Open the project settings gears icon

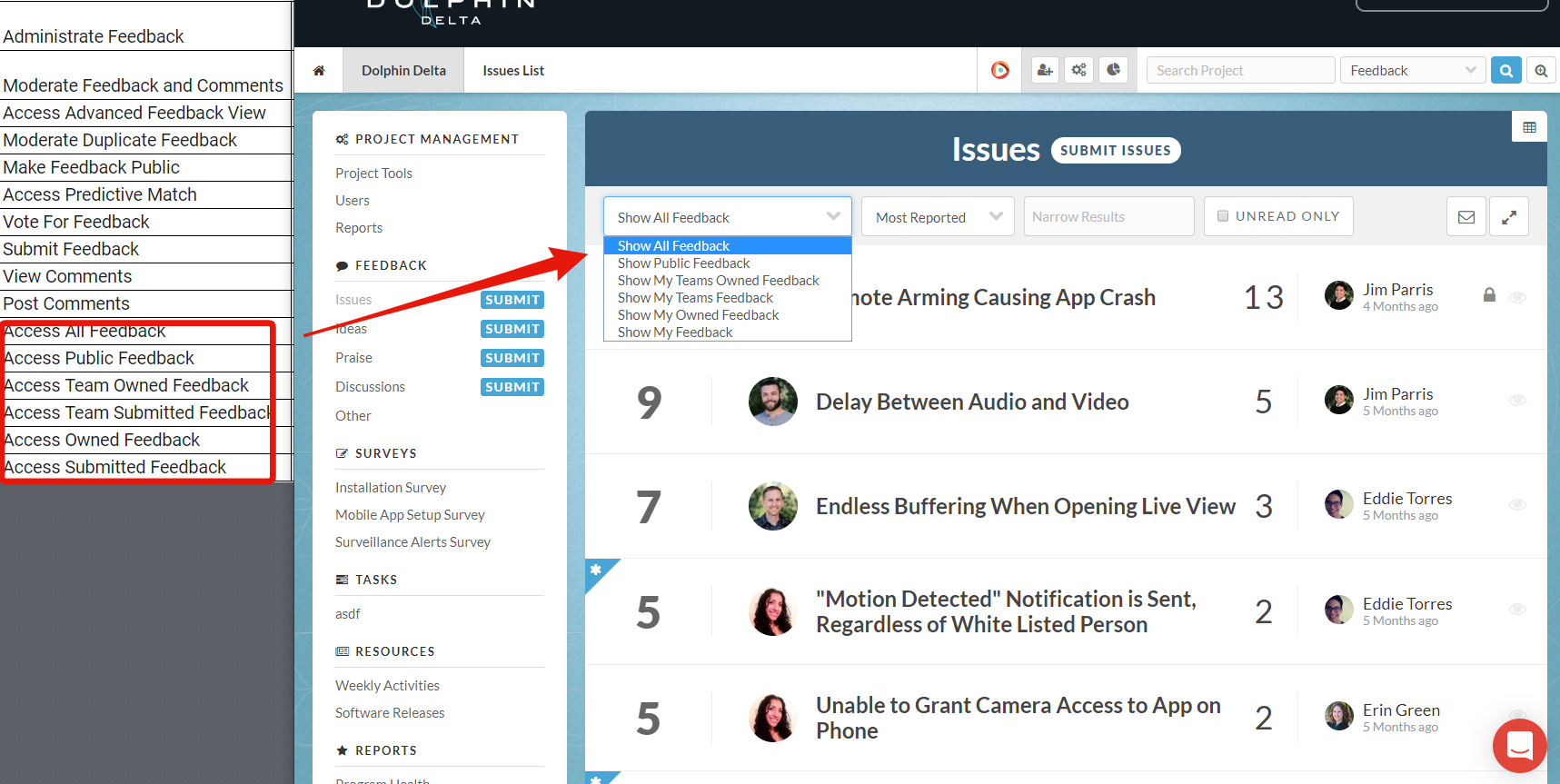point(1079,70)
